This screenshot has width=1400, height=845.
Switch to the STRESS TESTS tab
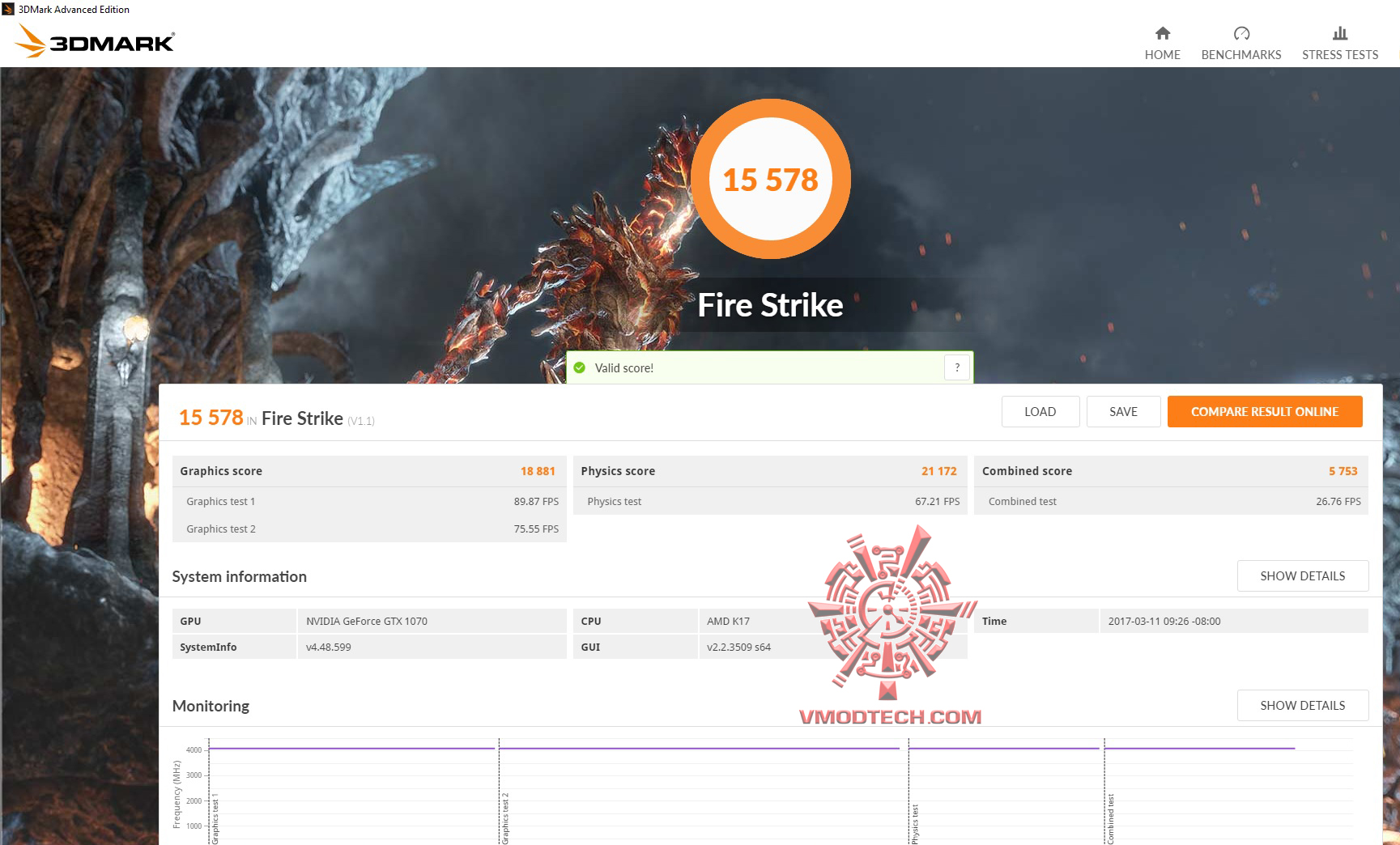pos(1340,43)
